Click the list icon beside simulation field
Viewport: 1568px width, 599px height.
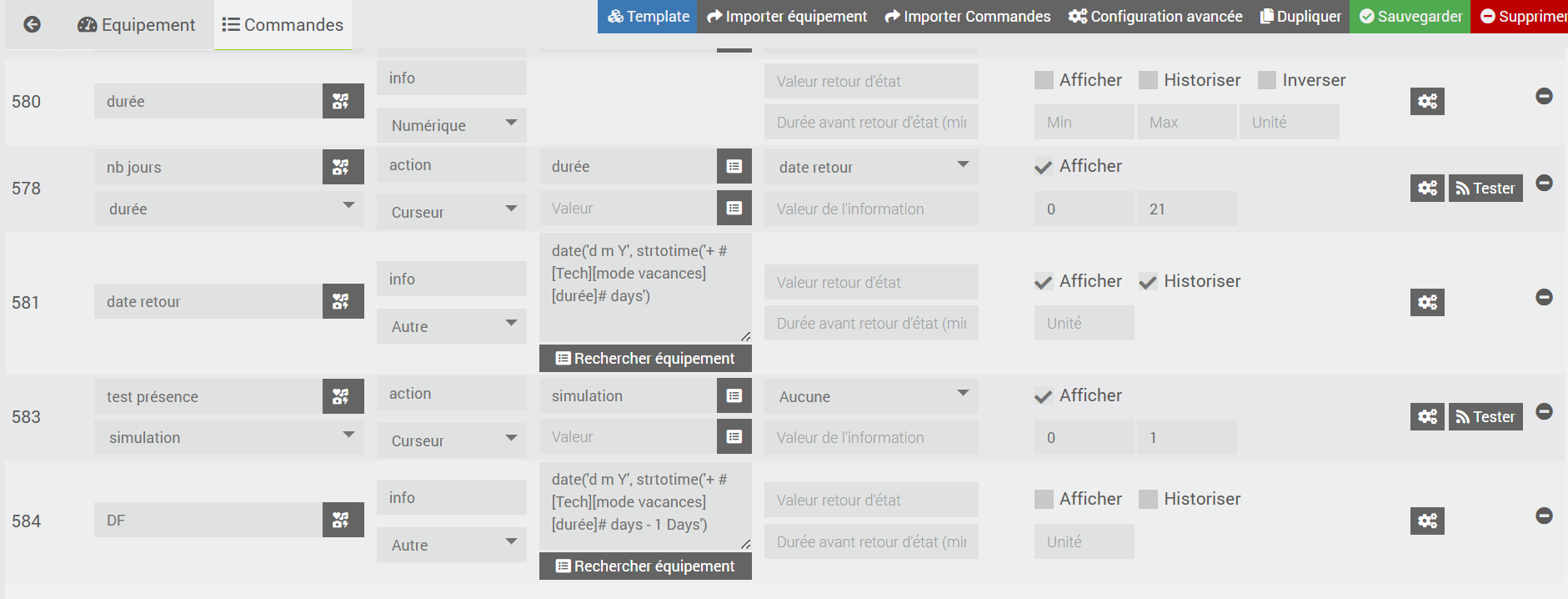click(734, 396)
